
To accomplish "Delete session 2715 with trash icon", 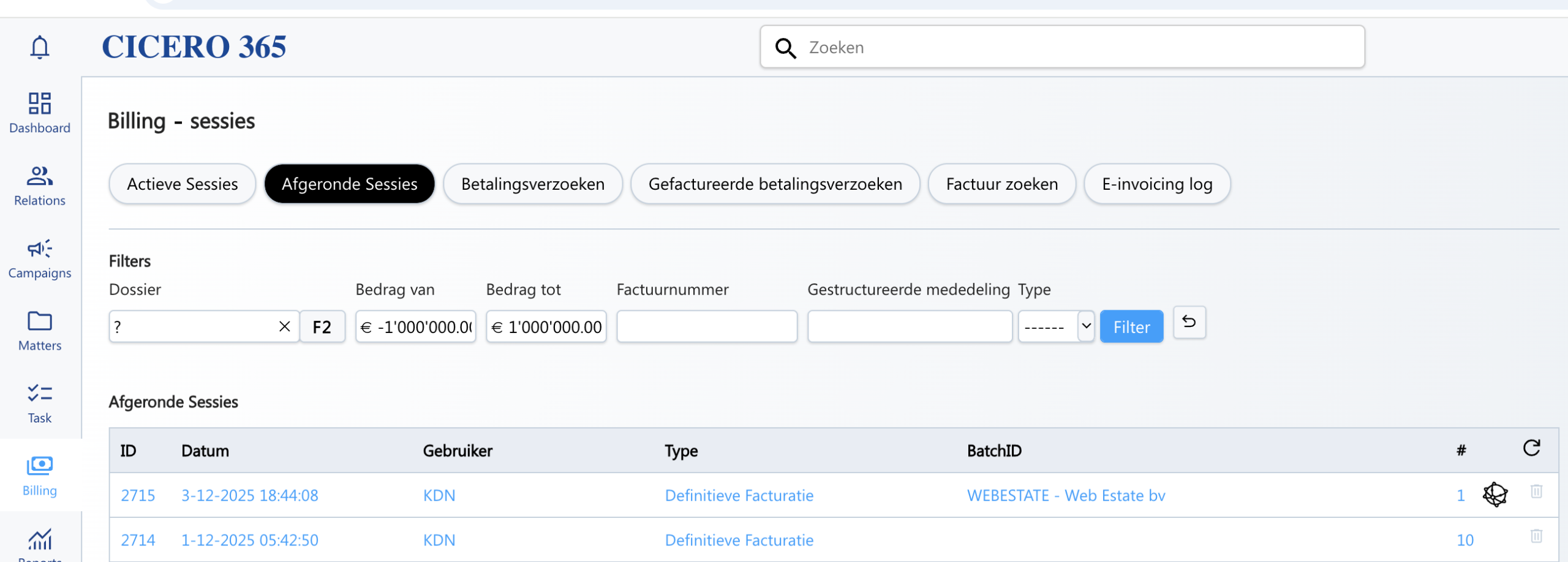I will coord(1536,492).
